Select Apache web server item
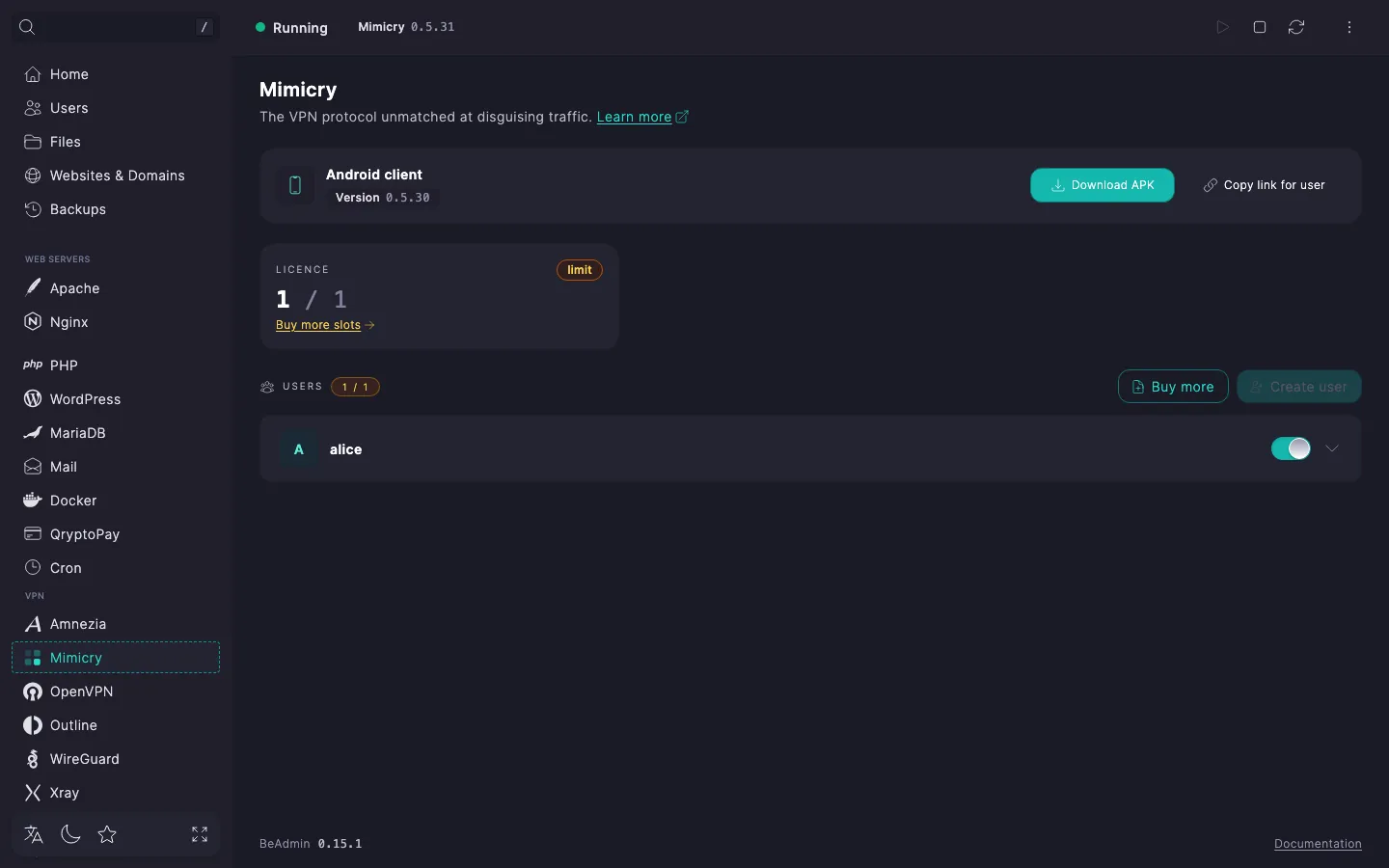Viewport: 1389px width, 868px height. point(116,288)
